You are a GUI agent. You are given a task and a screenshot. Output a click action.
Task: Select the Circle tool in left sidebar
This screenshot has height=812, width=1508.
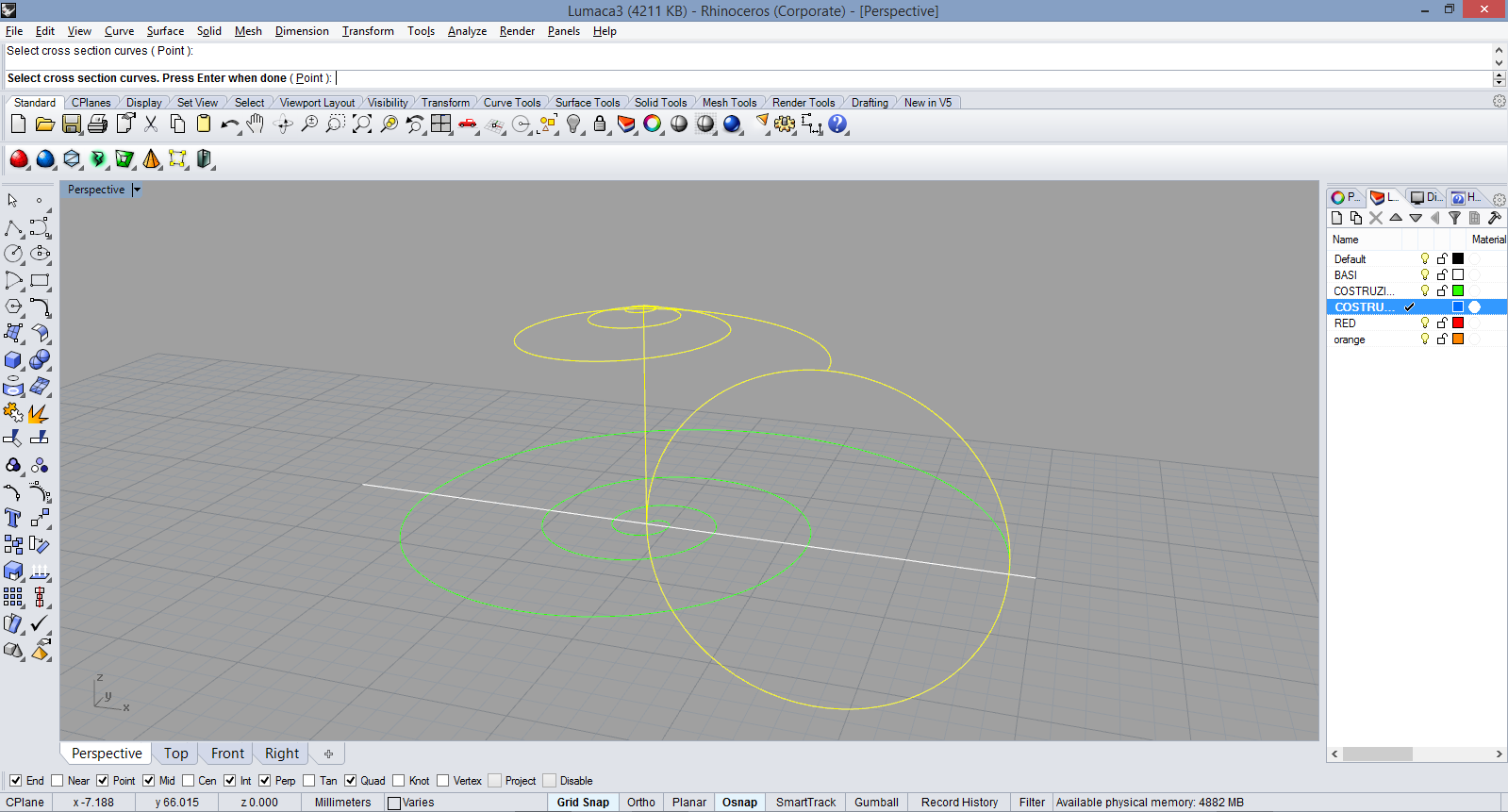point(13,254)
